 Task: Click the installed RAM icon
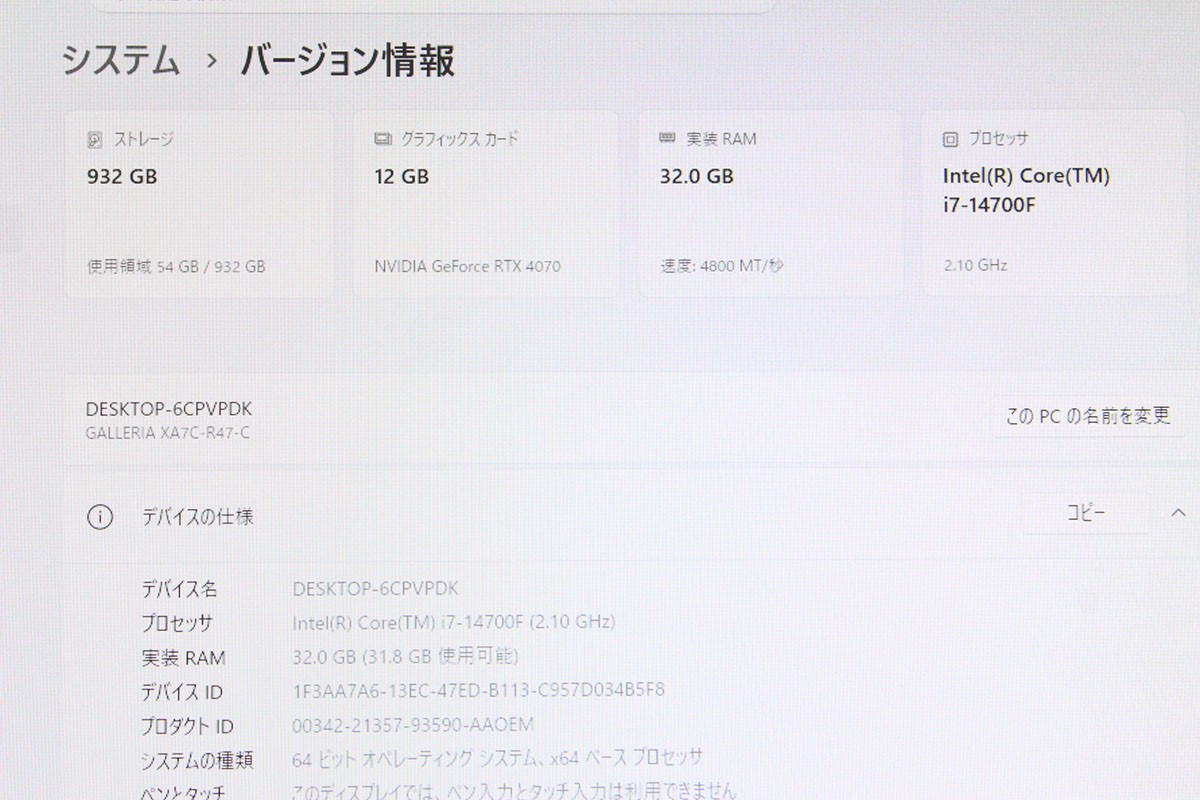coord(668,139)
